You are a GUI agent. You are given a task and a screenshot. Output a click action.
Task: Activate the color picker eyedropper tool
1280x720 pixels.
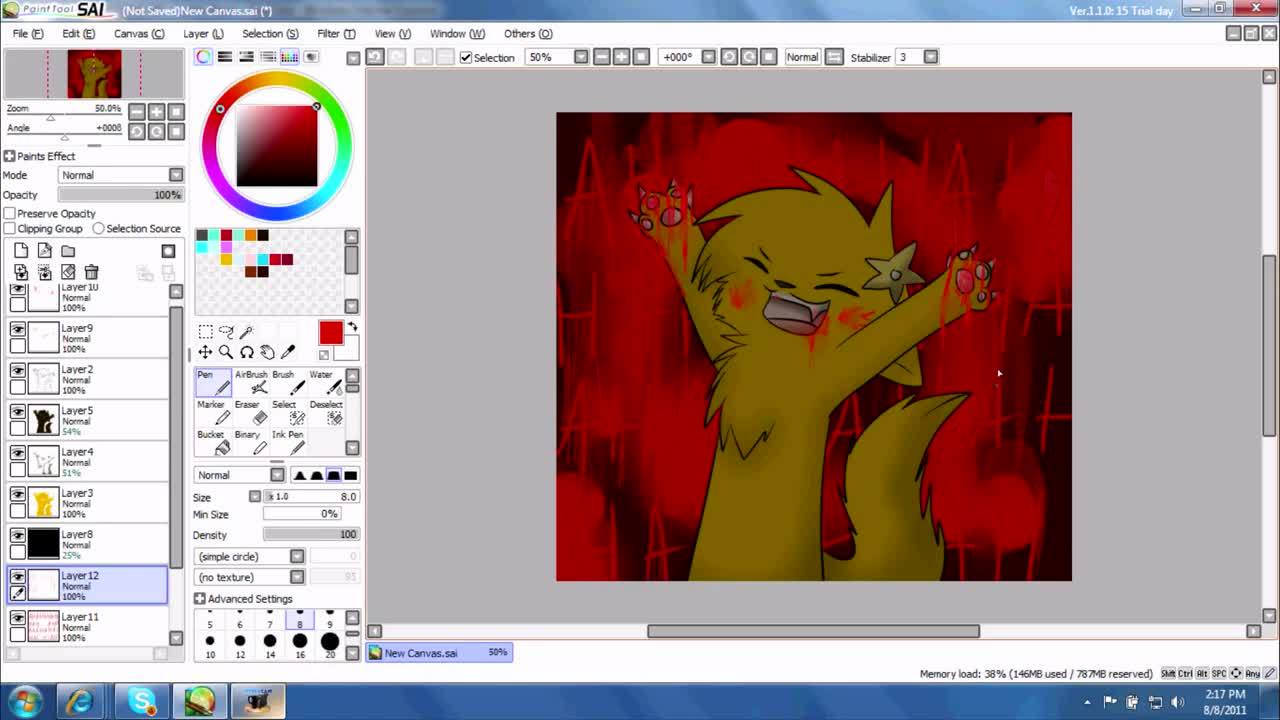click(288, 352)
